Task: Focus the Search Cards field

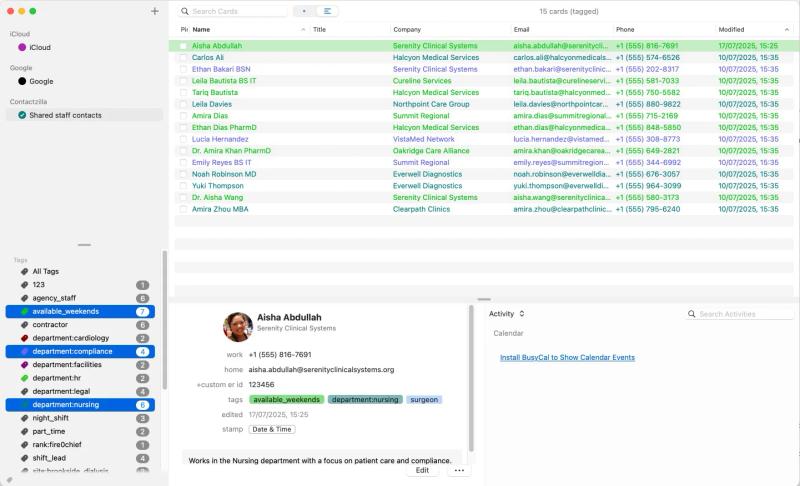Action: [233, 11]
